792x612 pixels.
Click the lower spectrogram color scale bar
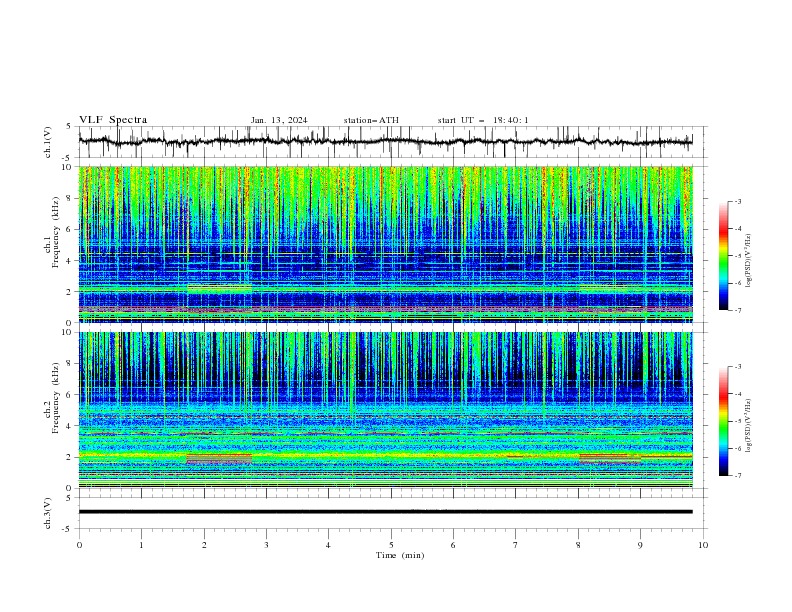(x=723, y=421)
